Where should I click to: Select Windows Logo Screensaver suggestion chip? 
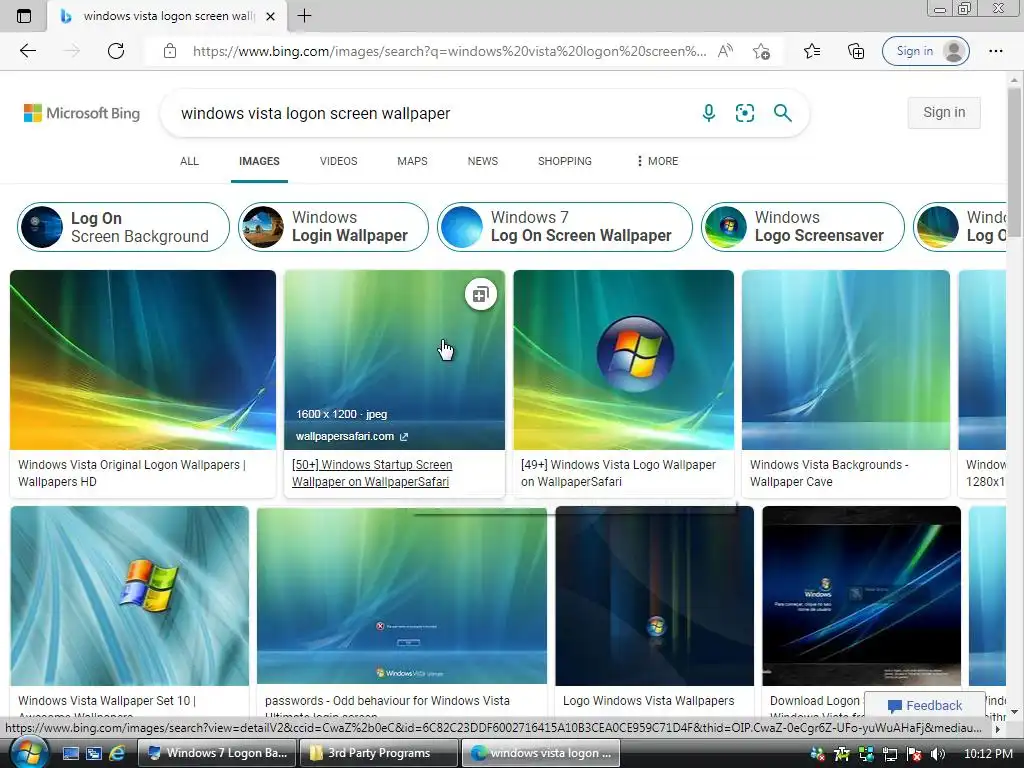coord(803,227)
